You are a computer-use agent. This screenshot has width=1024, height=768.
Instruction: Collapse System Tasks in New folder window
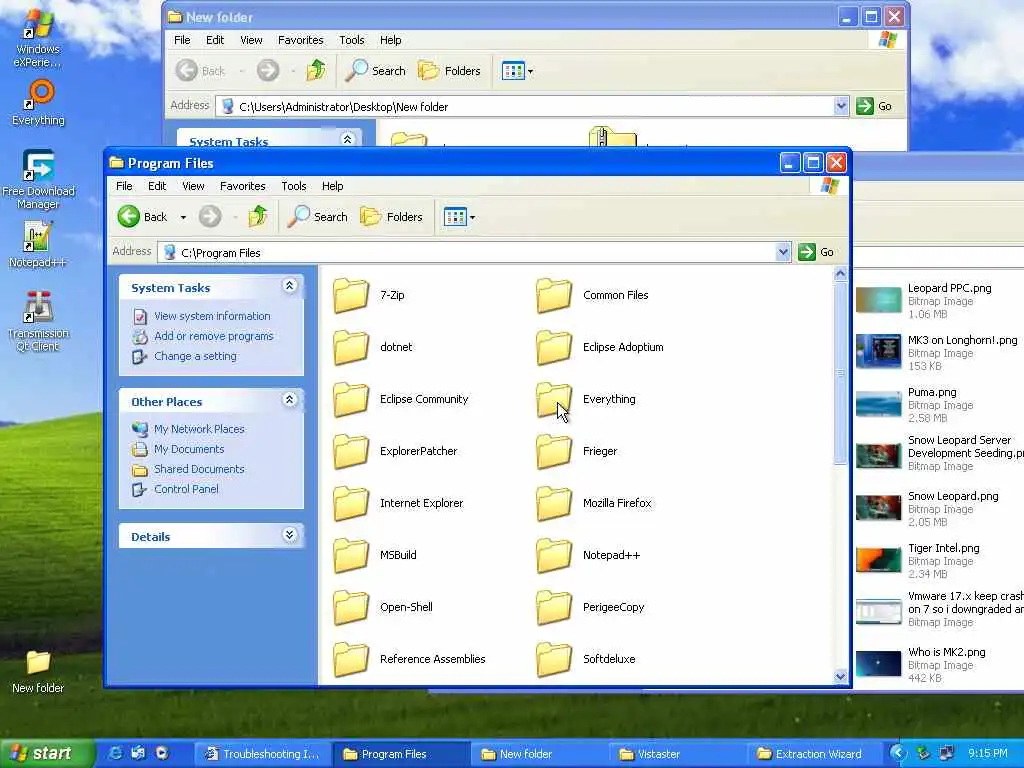pyautogui.click(x=347, y=139)
